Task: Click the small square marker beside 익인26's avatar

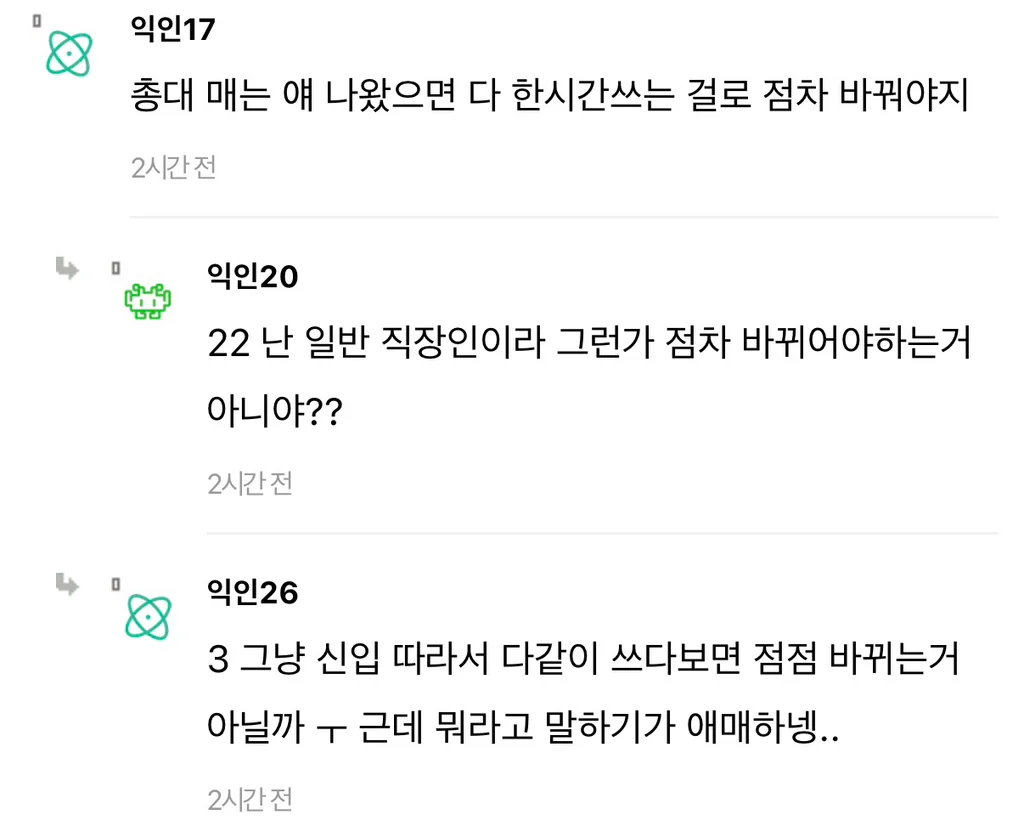Action: point(116,584)
